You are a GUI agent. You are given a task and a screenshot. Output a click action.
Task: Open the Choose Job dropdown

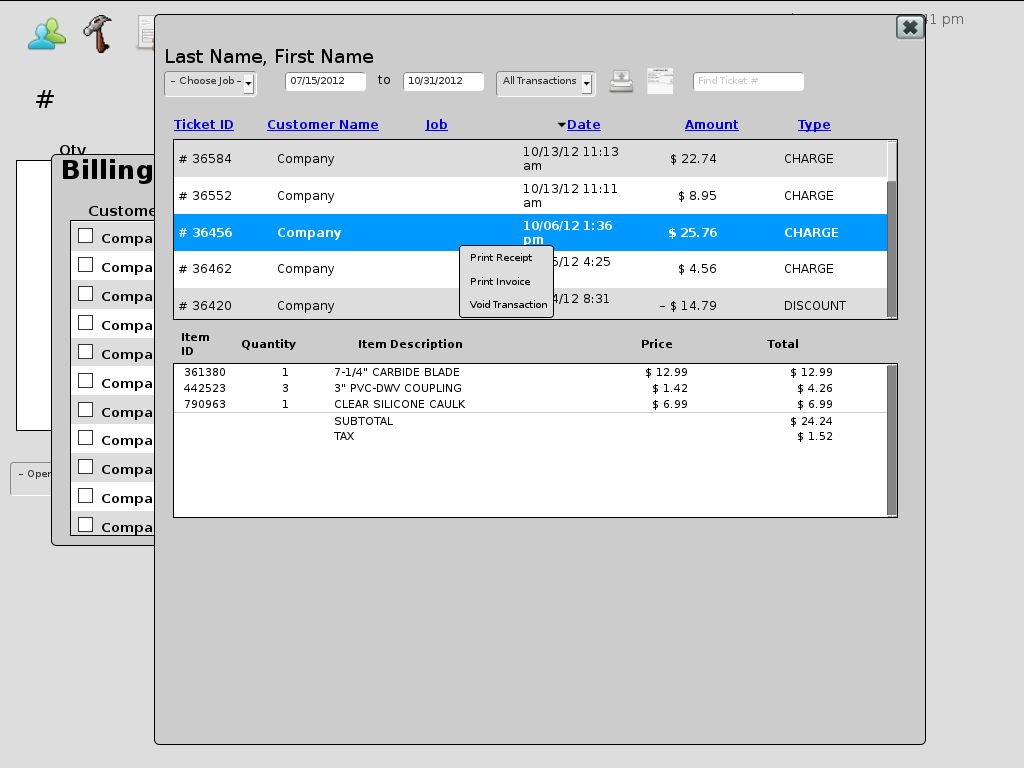210,83
